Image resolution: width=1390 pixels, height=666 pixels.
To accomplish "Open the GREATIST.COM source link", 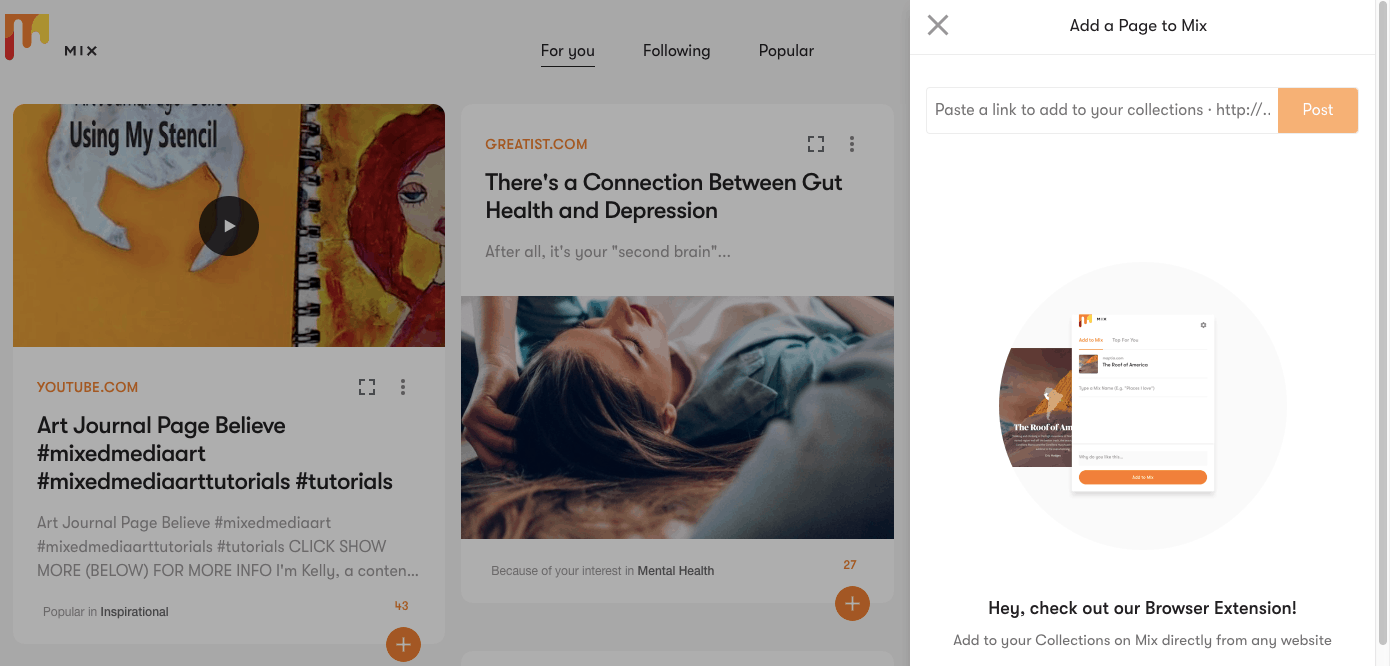I will (x=536, y=144).
